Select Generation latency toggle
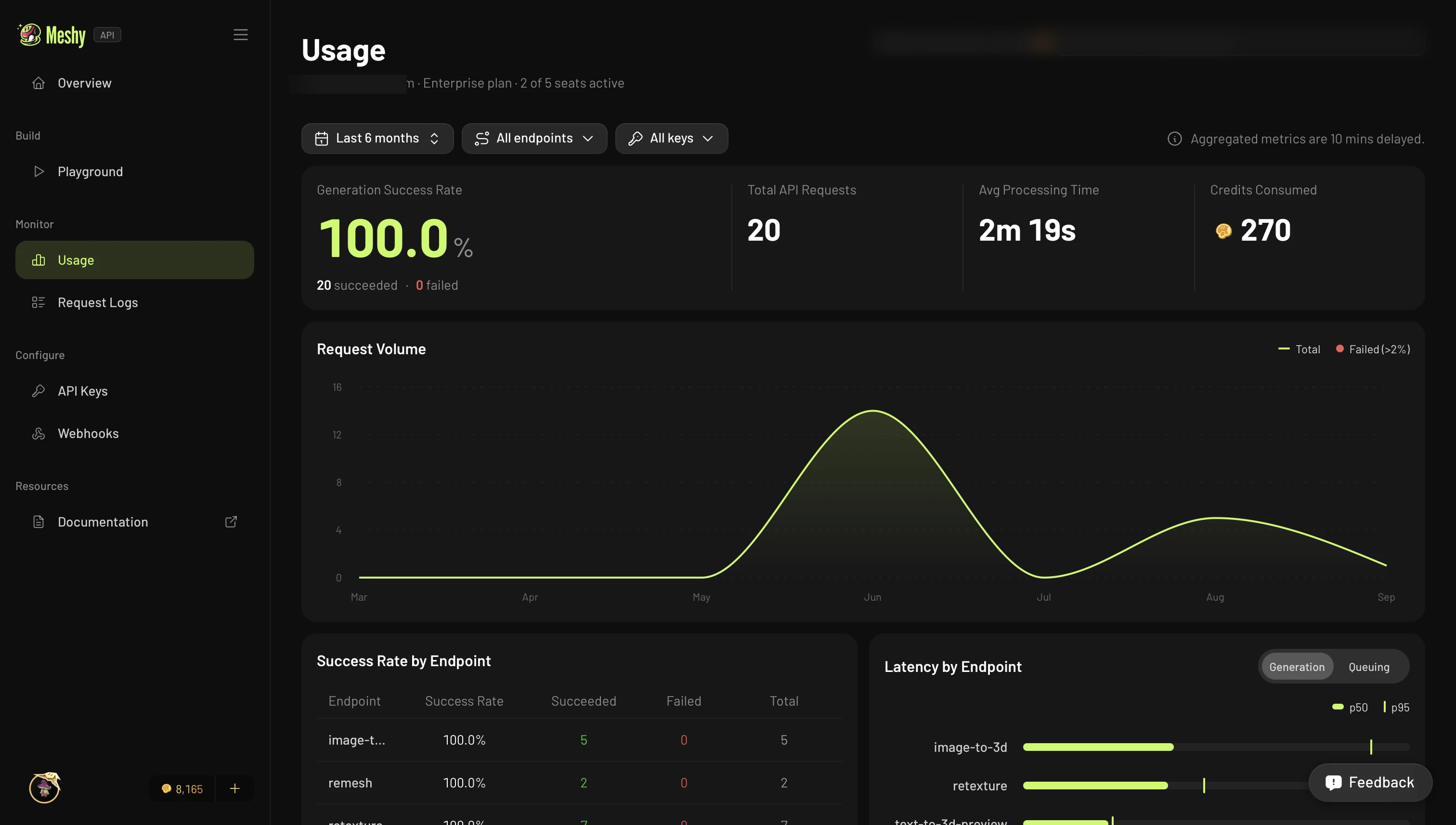Viewport: 1456px width, 825px height. pos(1297,667)
